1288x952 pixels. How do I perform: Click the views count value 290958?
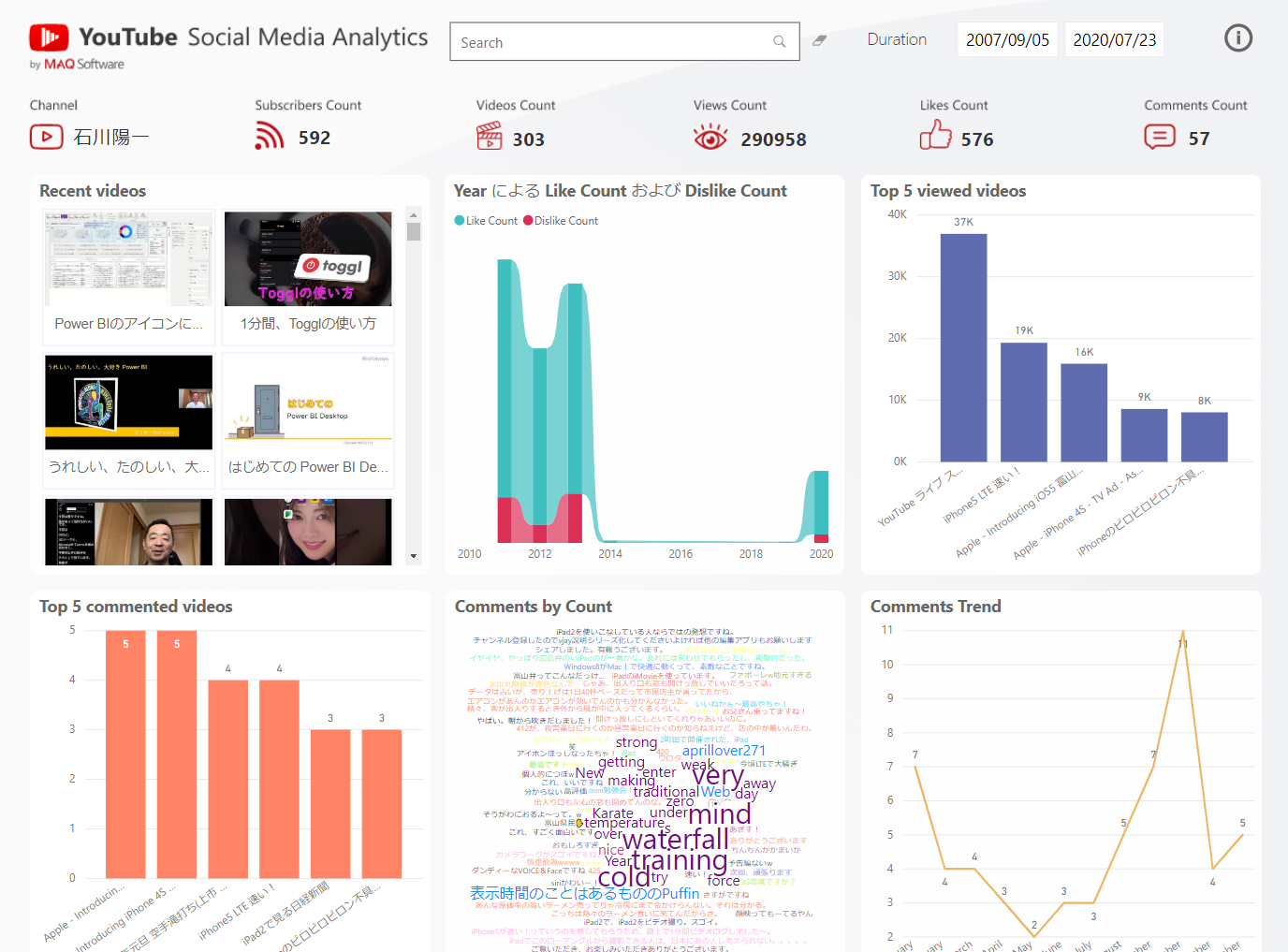(x=773, y=139)
